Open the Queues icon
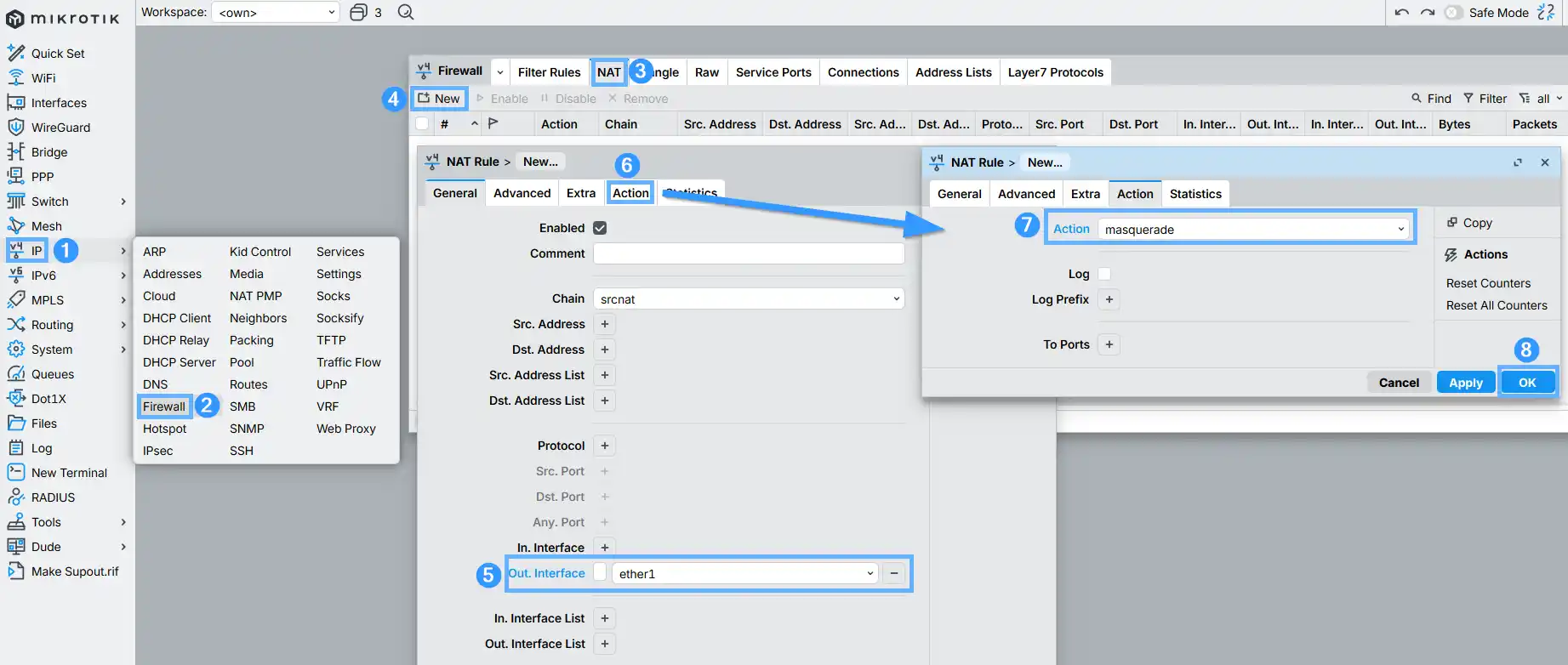 [15, 373]
